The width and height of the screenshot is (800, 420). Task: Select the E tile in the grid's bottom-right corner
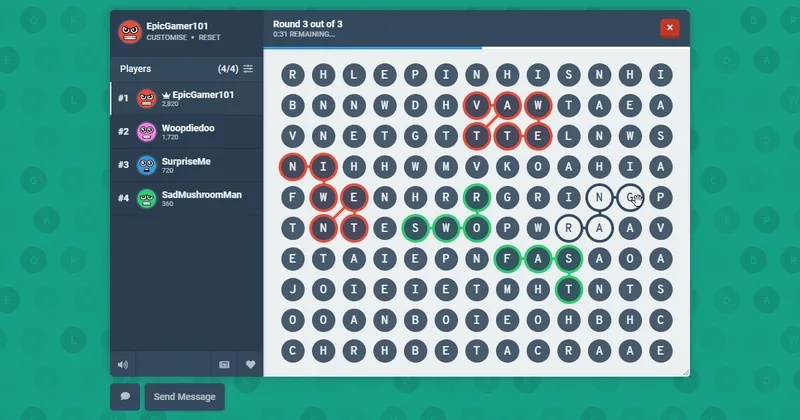[x=661, y=351]
